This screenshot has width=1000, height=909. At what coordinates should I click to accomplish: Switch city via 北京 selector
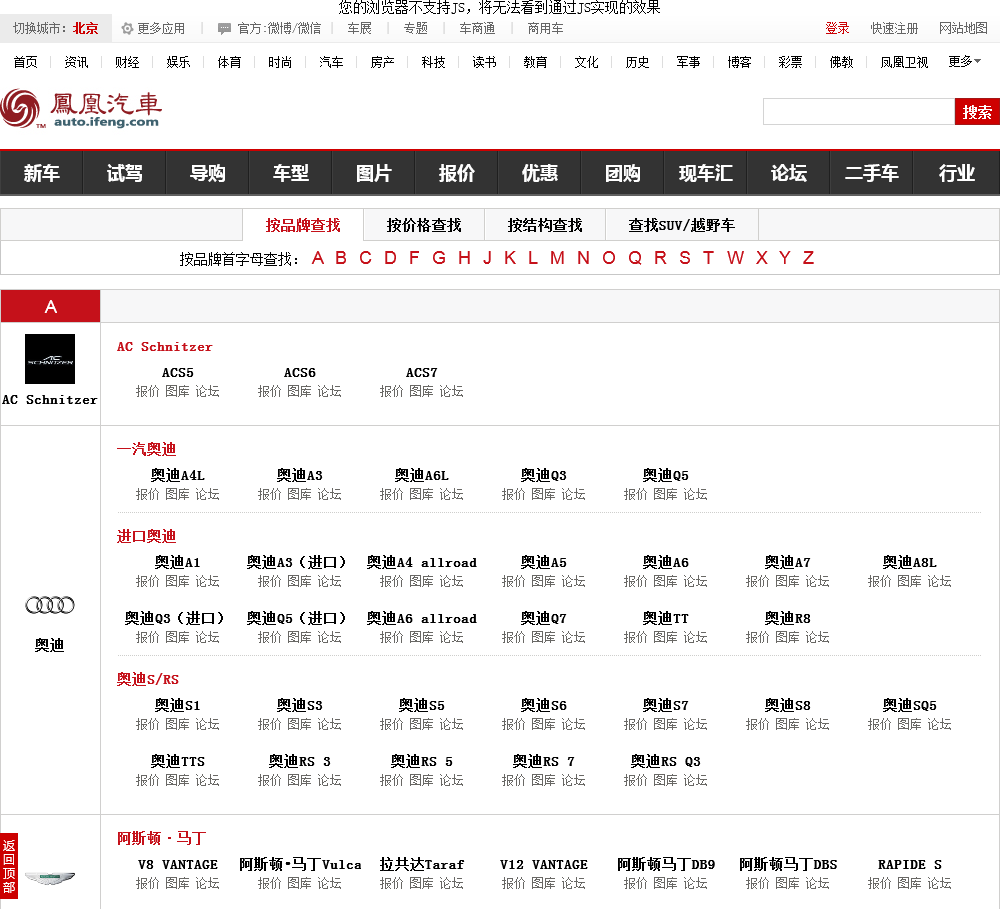click(85, 29)
